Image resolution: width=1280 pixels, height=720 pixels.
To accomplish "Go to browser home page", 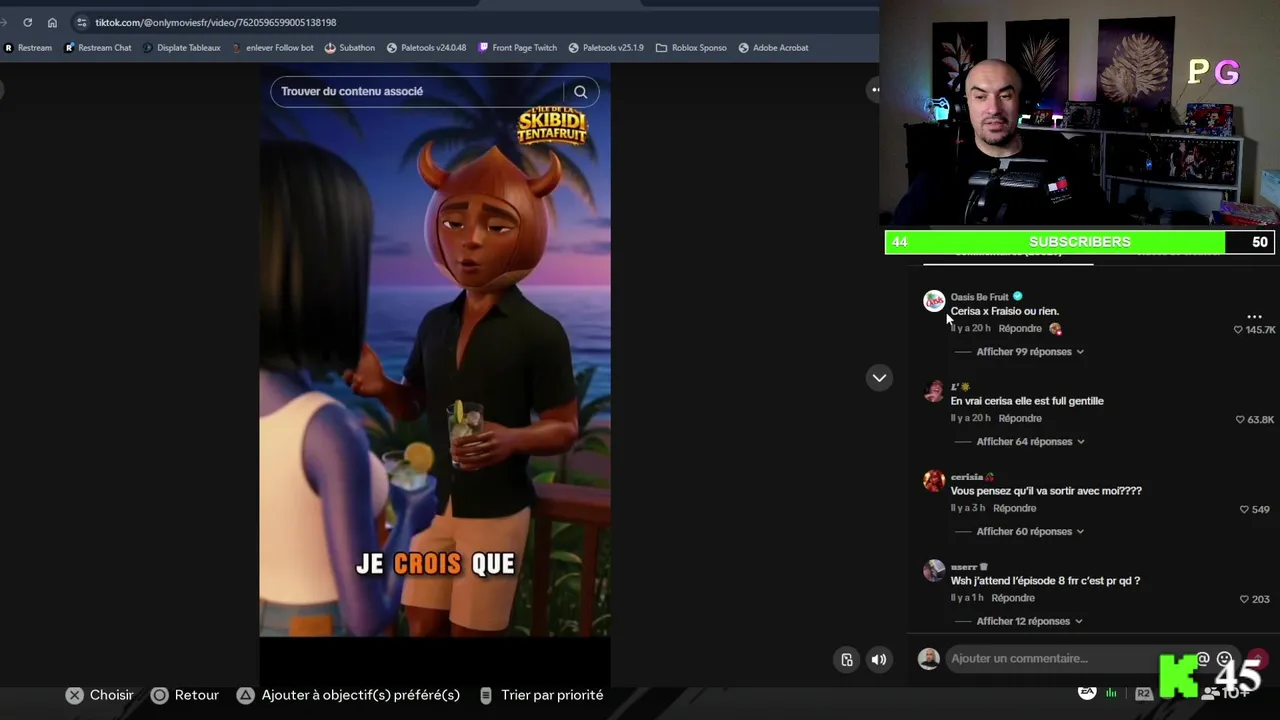I will (52, 22).
